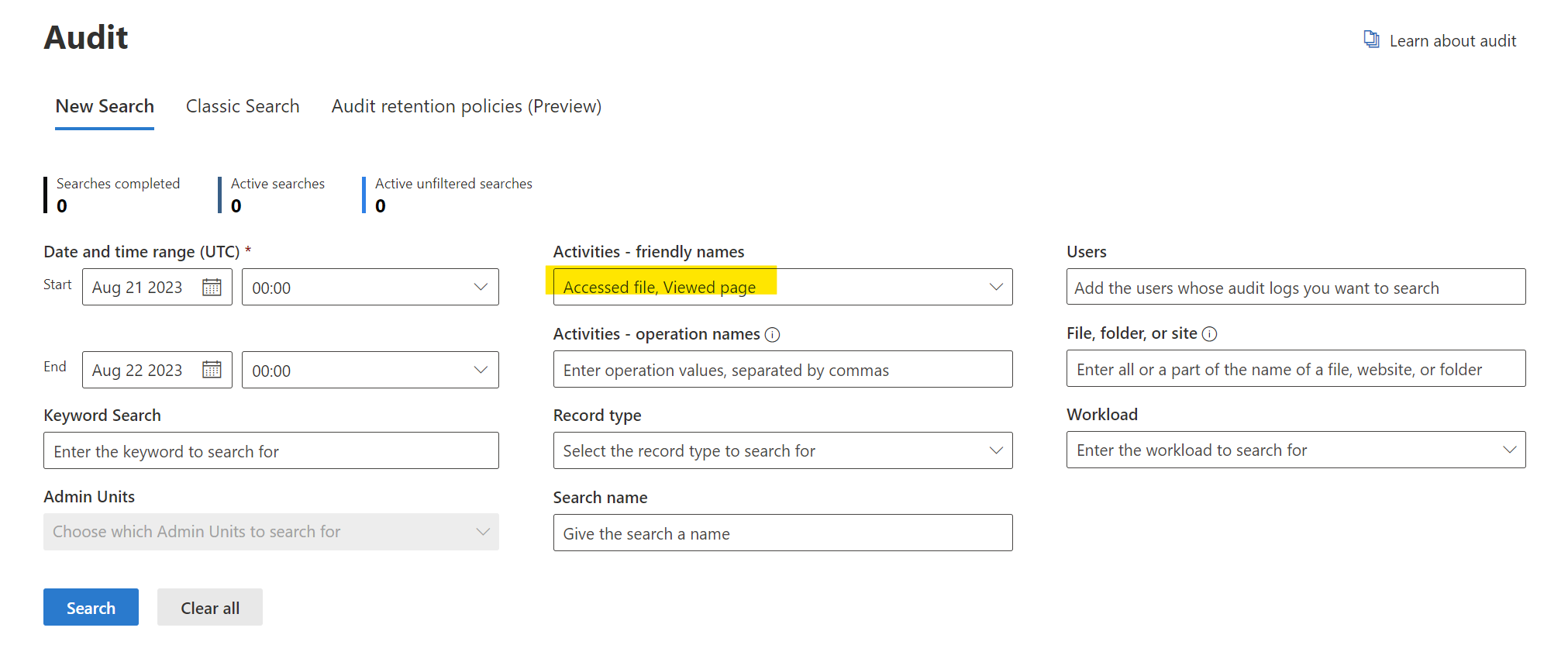Click the Keyword Search input field
1568x645 pixels.
click(271, 451)
